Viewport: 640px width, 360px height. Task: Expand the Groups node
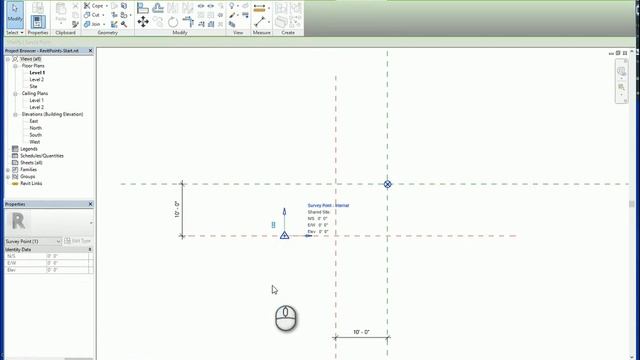coord(8,177)
